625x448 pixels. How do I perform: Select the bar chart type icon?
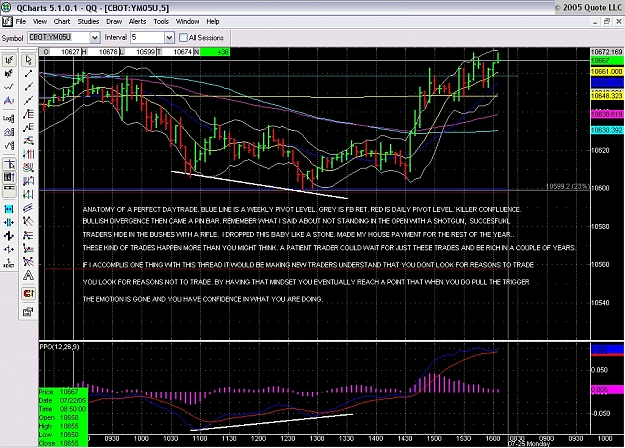[9, 60]
